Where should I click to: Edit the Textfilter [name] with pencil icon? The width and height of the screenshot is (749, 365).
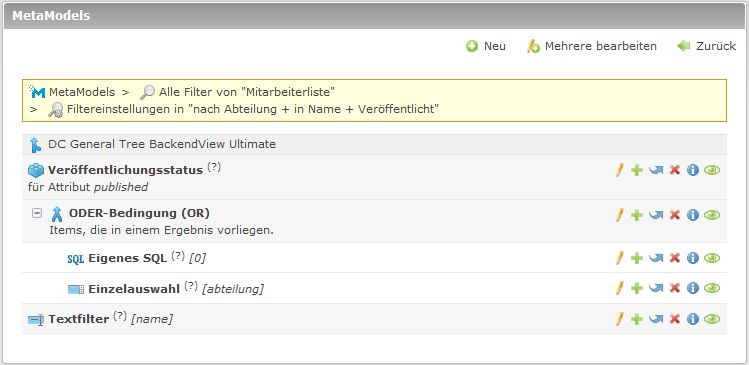click(620, 319)
